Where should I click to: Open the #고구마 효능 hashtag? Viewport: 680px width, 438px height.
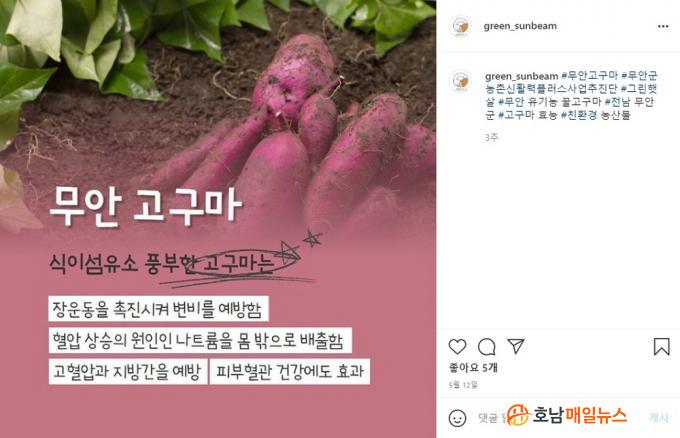tap(527, 115)
